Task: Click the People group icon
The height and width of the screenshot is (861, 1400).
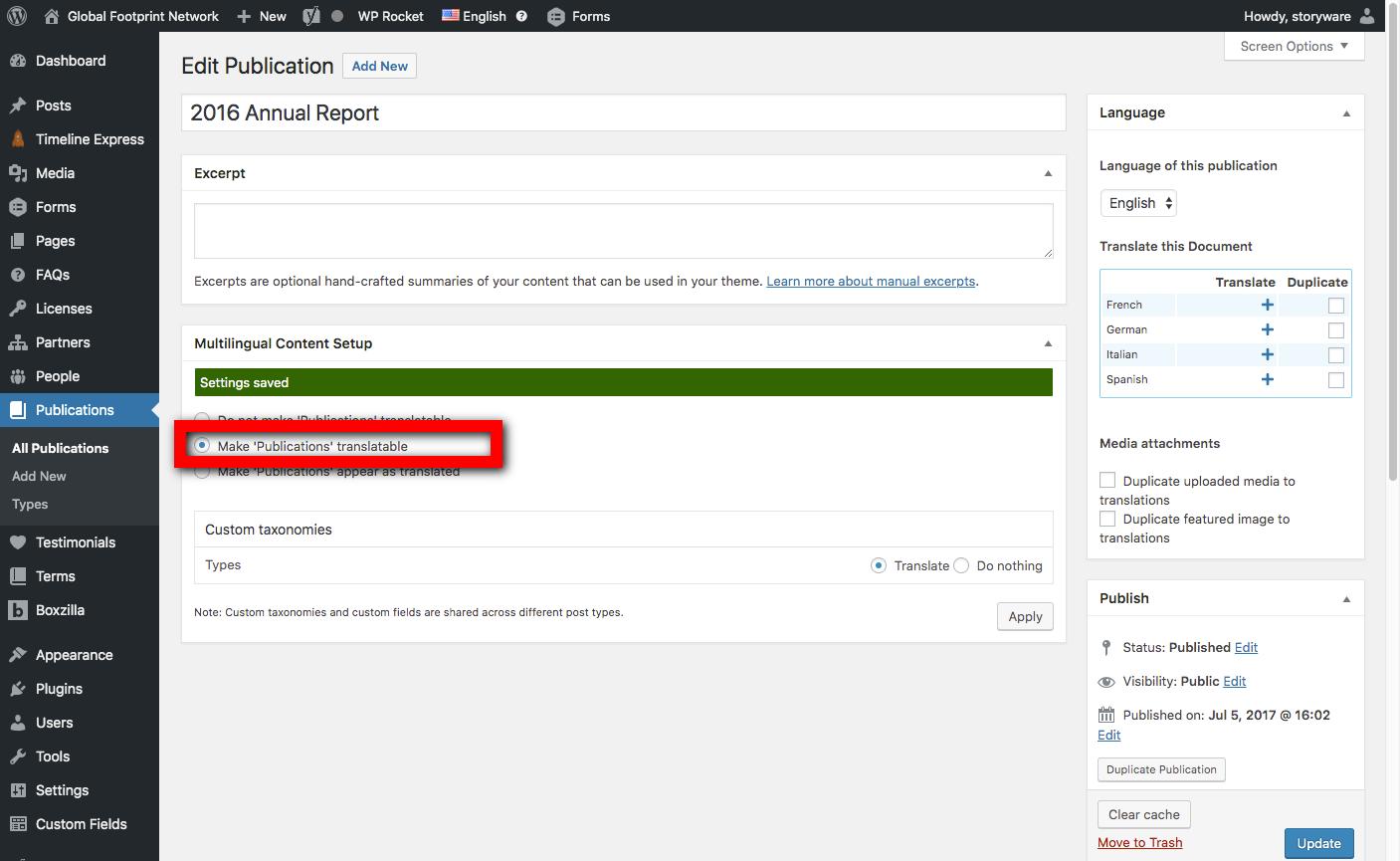Action: pyautogui.click(x=17, y=376)
